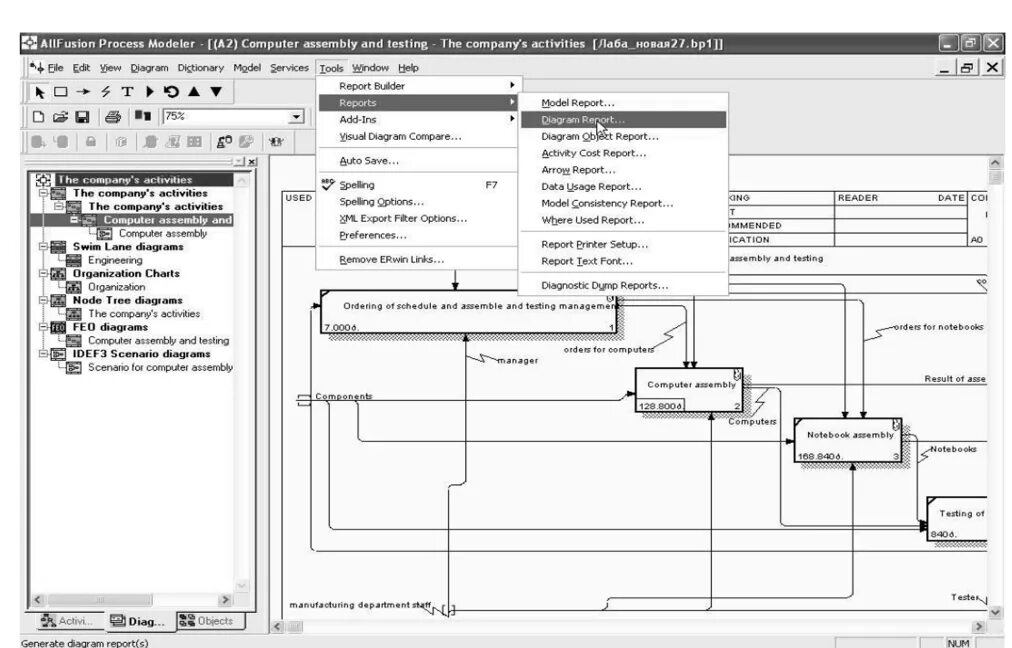
Task: Run Spelling check from Tools menu
Action: coord(419,185)
